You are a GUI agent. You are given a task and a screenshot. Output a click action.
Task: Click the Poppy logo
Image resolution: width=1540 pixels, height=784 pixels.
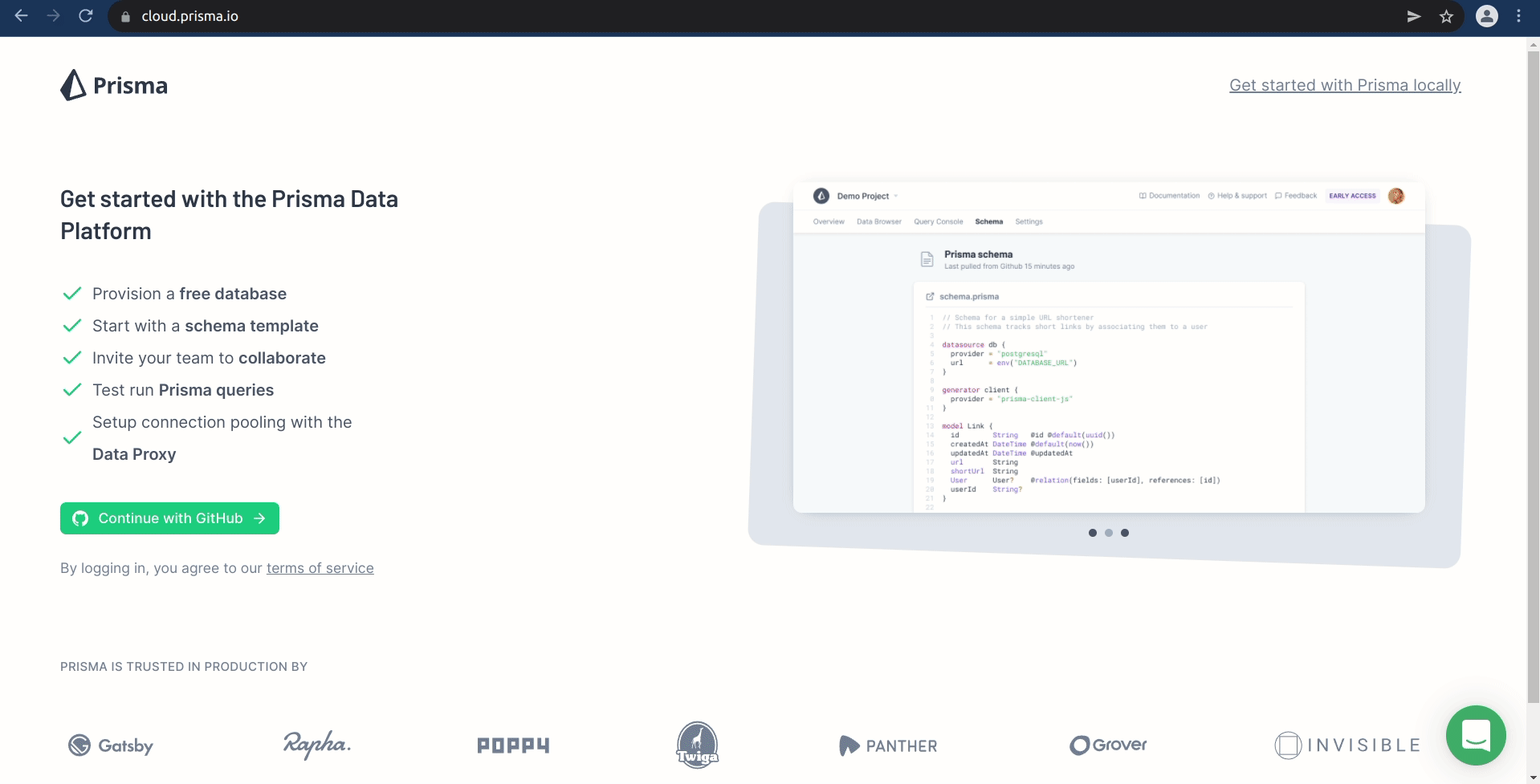(x=513, y=745)
